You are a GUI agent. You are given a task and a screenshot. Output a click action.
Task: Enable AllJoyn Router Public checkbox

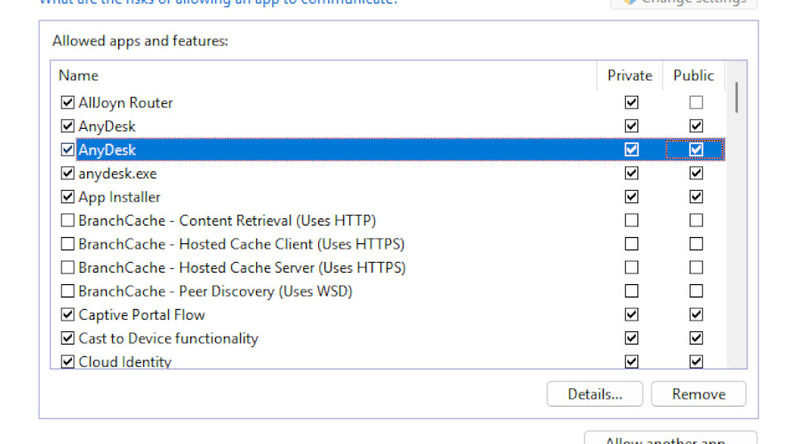pos(696,103)
